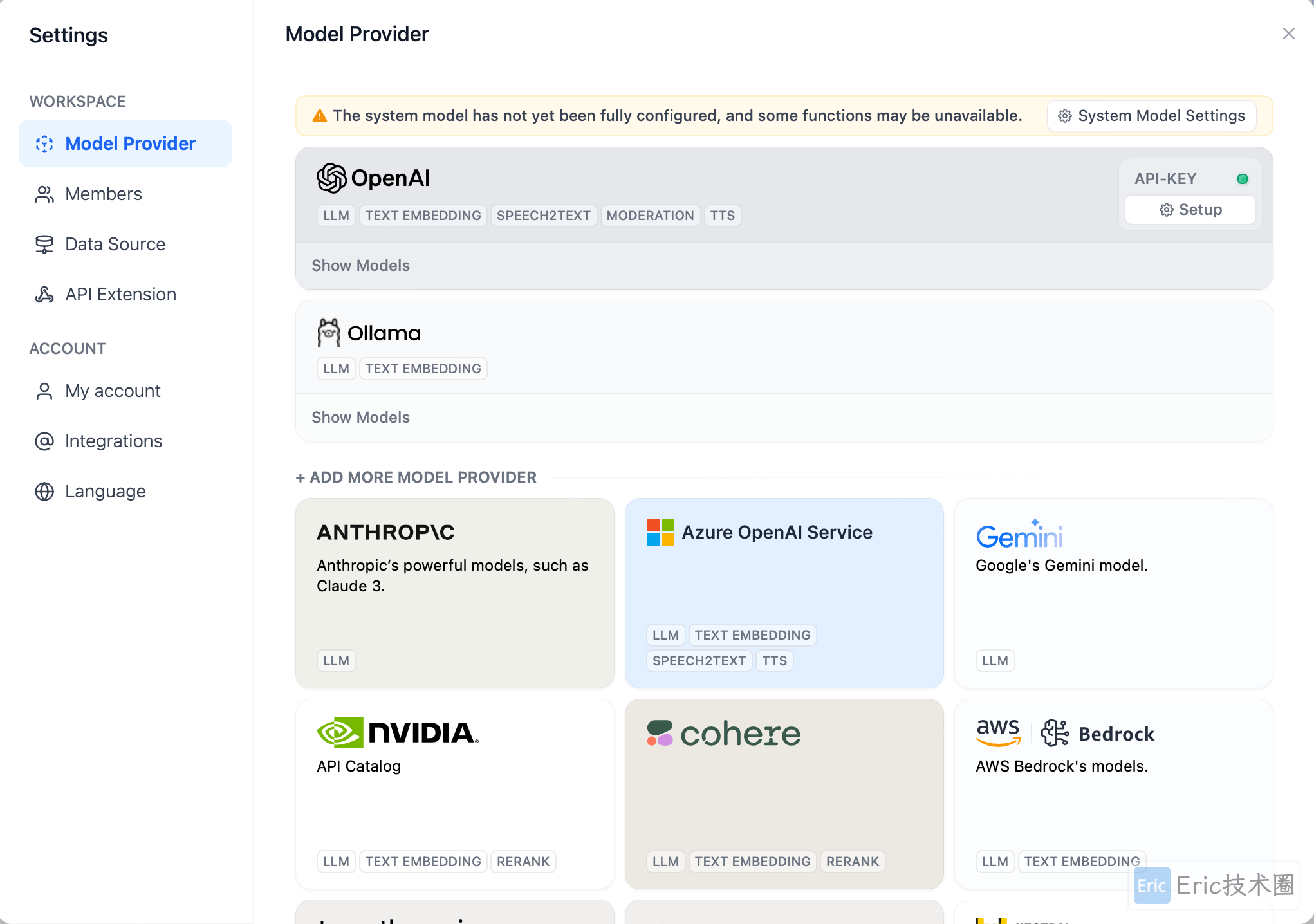Click the Language globe icon

44,491
